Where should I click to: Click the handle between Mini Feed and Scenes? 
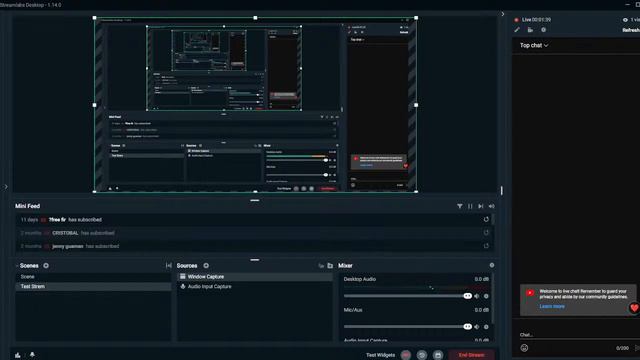click(x=255, y=260)
